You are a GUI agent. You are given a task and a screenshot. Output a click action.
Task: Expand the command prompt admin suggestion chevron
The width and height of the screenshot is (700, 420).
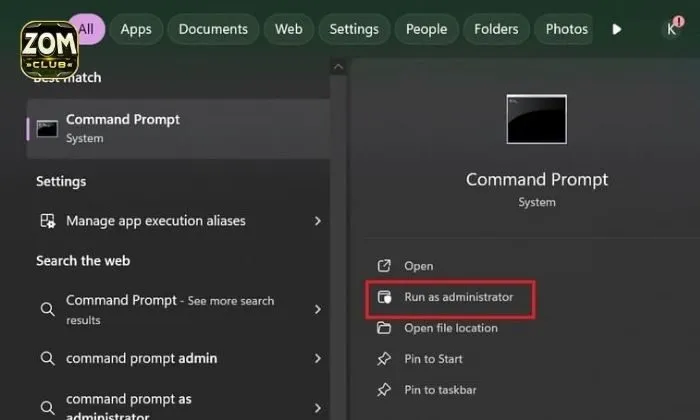(x=317, y=358)
